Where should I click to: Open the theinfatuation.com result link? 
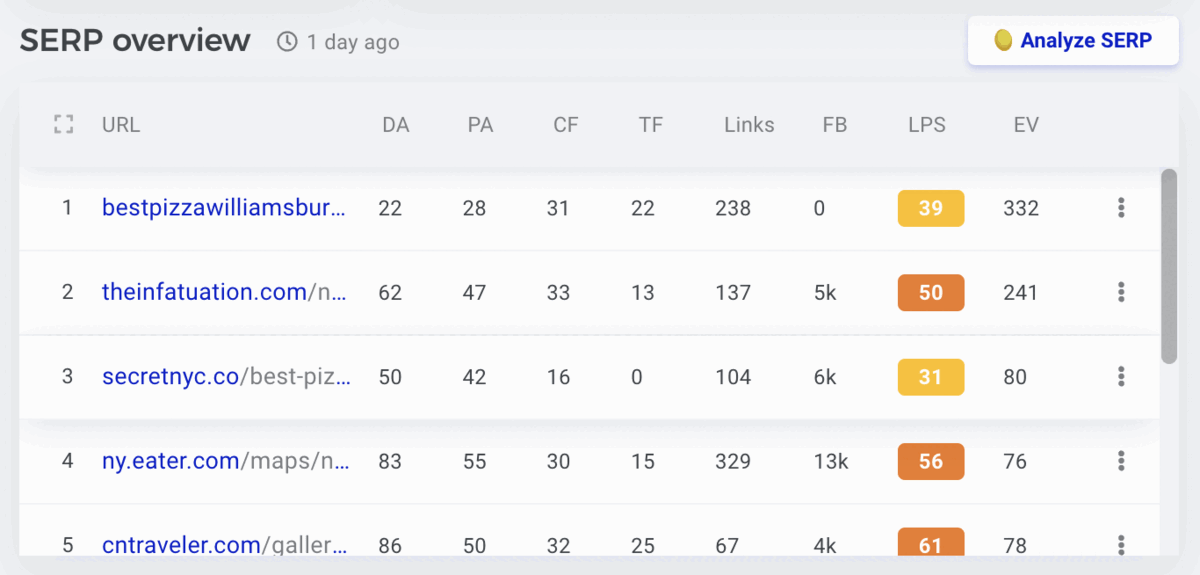pyautogui.click(x=224, y=292)
